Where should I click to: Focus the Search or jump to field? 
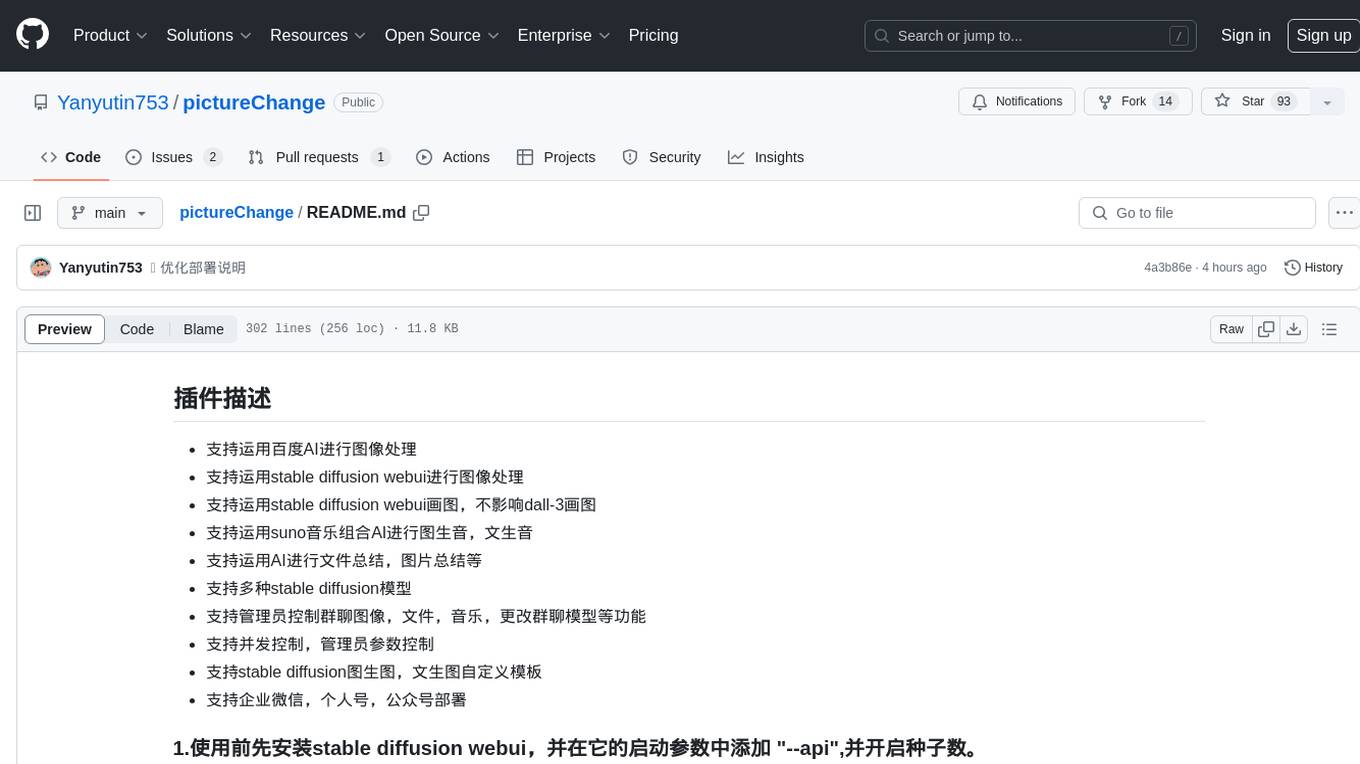tap(1031, 36)
